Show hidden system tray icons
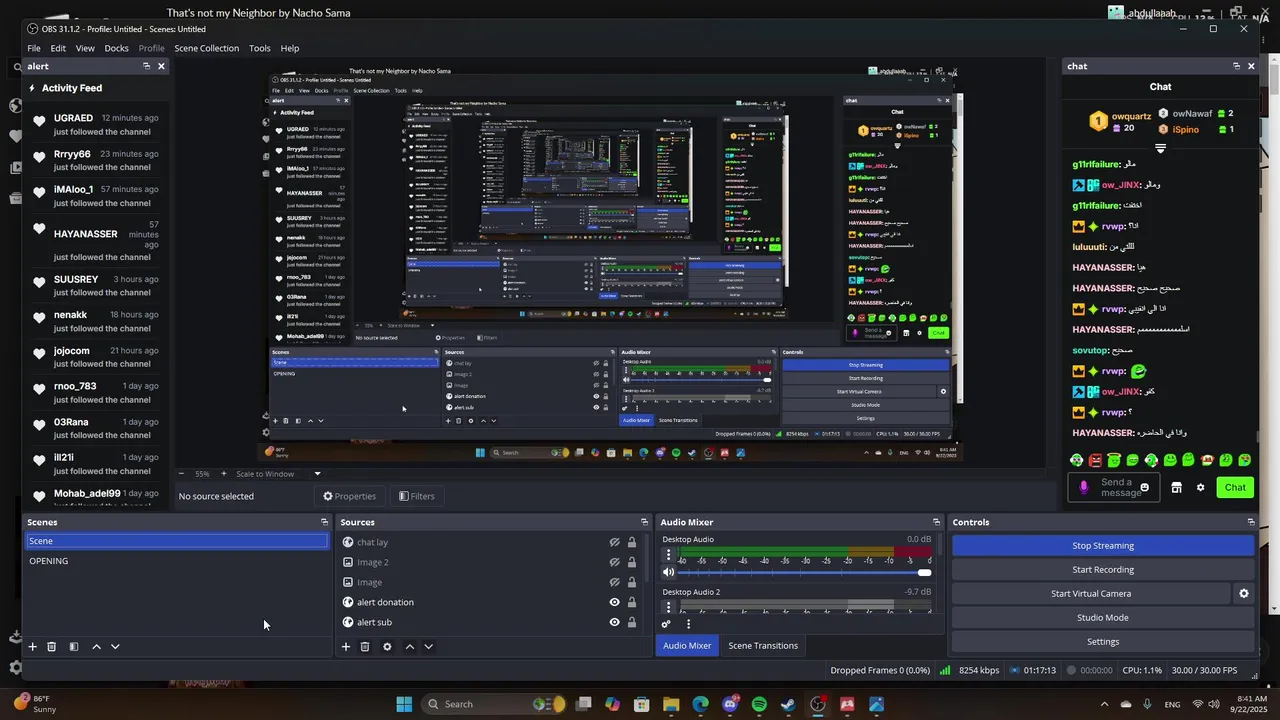 click(x=1104, y=704)
